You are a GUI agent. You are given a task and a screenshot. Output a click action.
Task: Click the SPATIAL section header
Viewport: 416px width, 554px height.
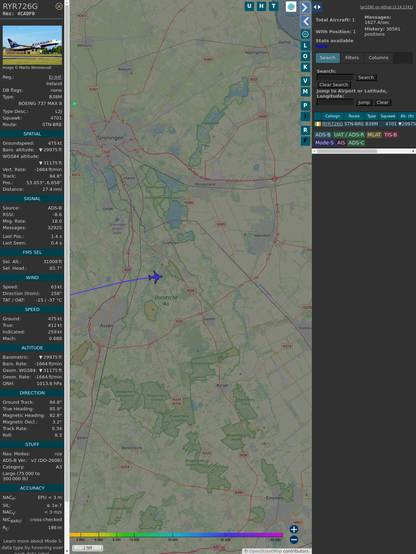32,134
